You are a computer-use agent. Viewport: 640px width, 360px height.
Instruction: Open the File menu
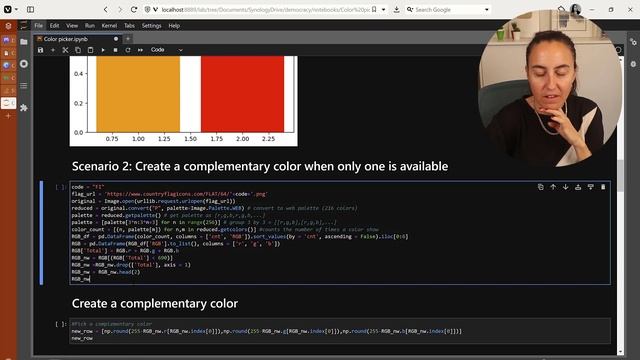point(38,26)
